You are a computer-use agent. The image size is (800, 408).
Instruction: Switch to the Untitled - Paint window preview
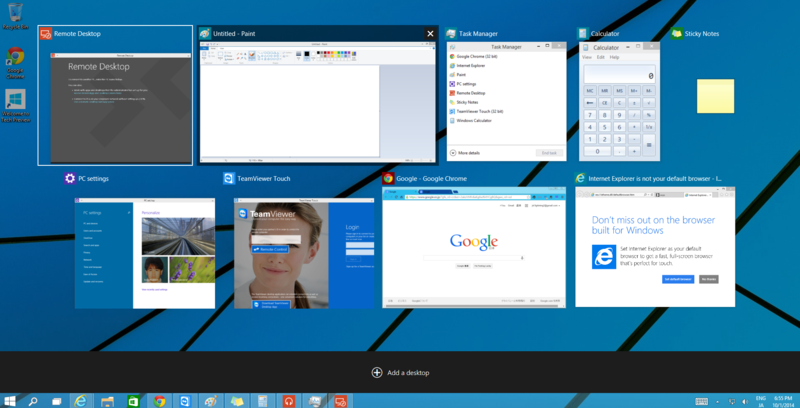(317, 103)
